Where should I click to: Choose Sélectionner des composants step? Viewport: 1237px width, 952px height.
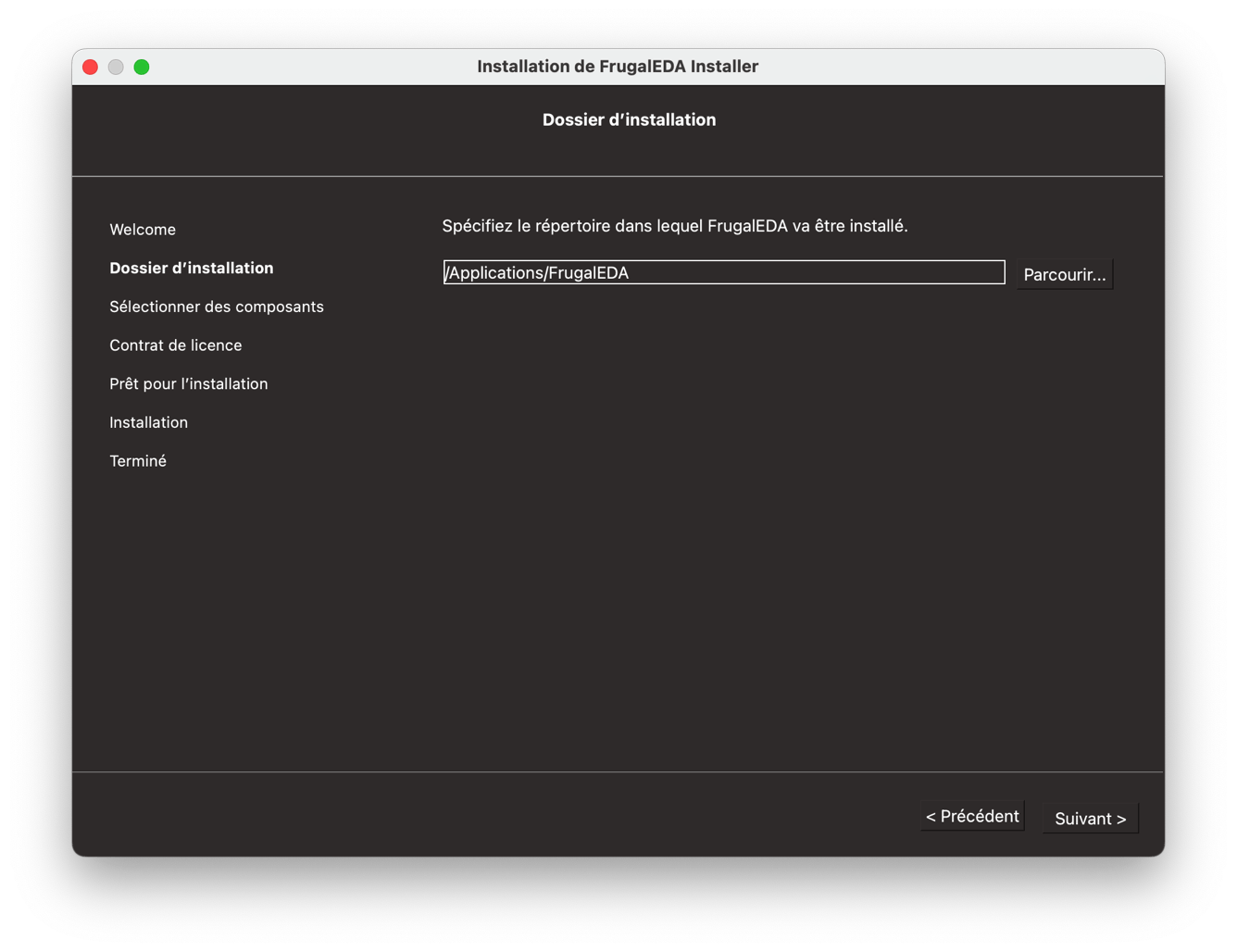pos(217,307)
